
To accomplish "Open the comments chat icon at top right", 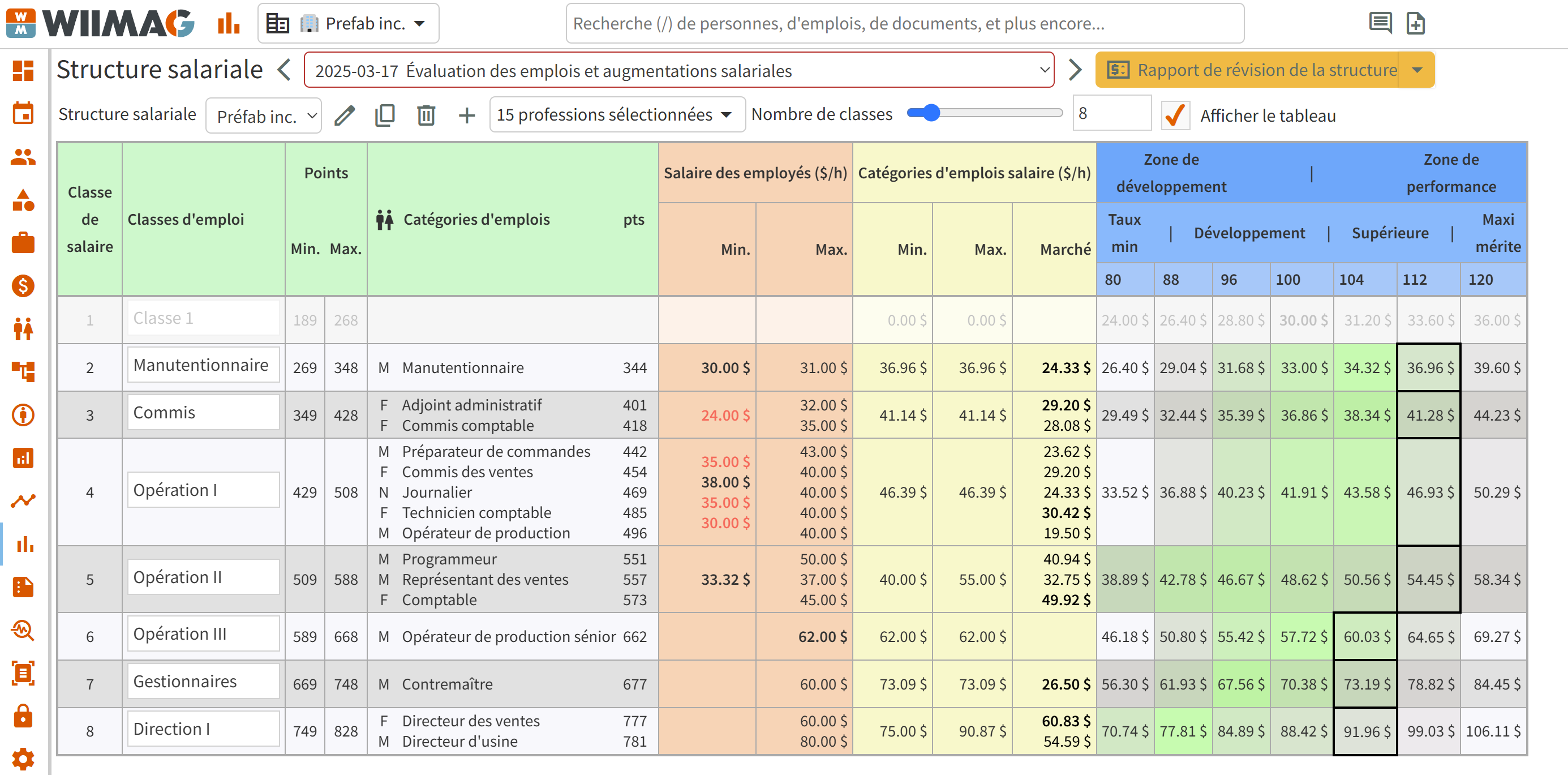I will [1380, 23].
